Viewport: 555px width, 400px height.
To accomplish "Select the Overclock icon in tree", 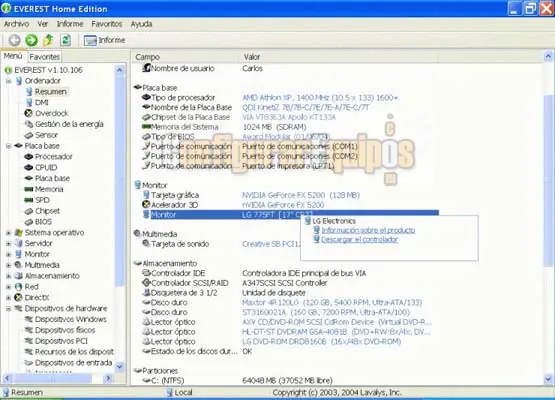I will 29,113.
